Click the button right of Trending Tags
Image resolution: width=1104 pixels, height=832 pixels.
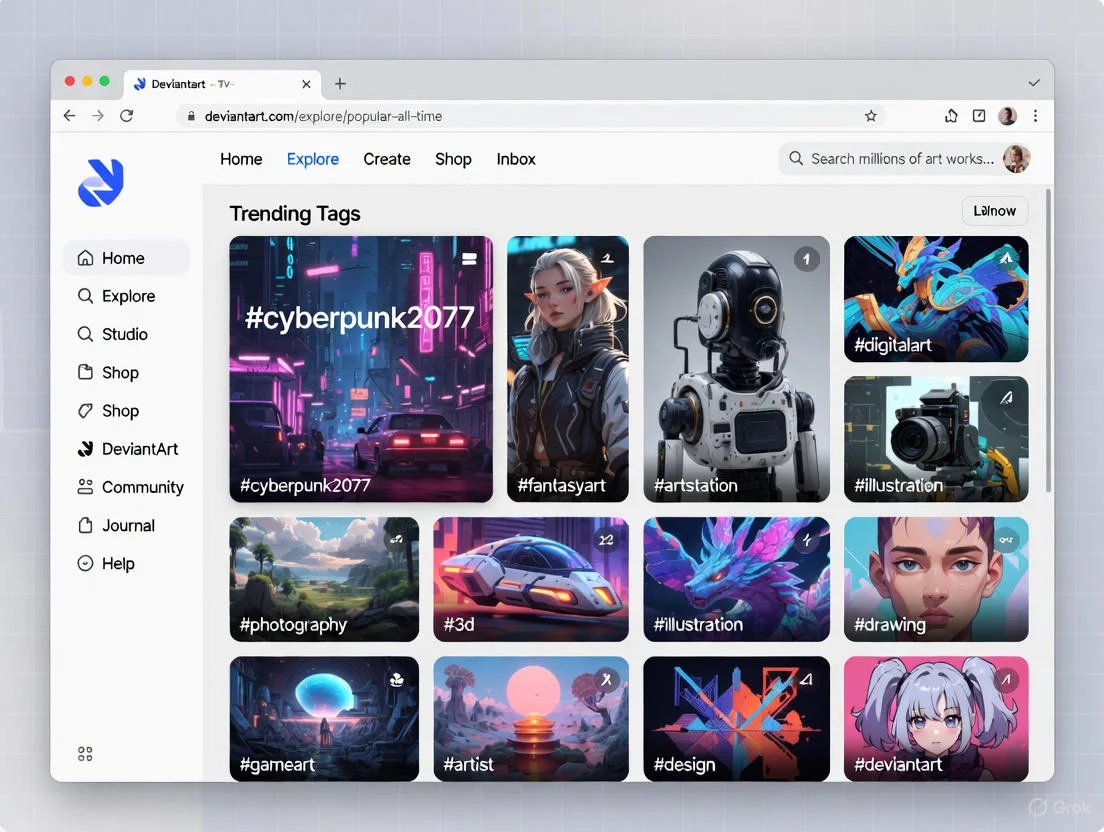click(x=994, y=211)
